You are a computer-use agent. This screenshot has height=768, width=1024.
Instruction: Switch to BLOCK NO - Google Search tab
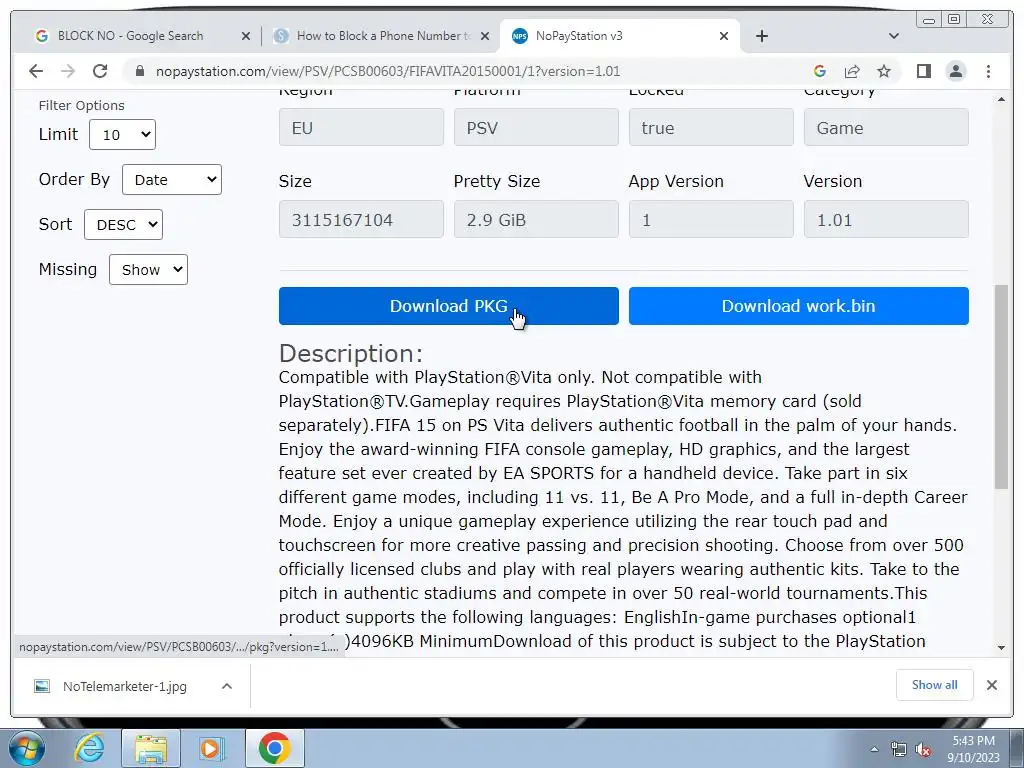tap(131, 36)
